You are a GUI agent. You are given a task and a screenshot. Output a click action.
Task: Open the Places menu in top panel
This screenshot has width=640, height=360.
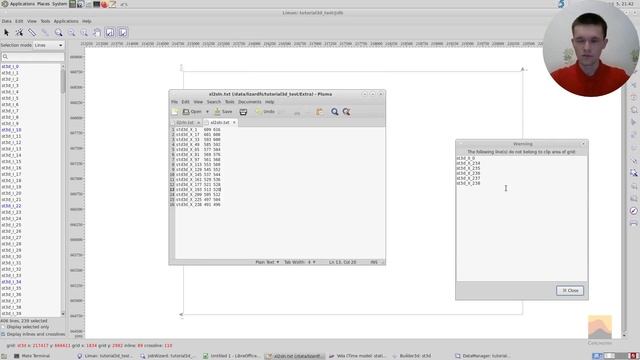point(43,4)
